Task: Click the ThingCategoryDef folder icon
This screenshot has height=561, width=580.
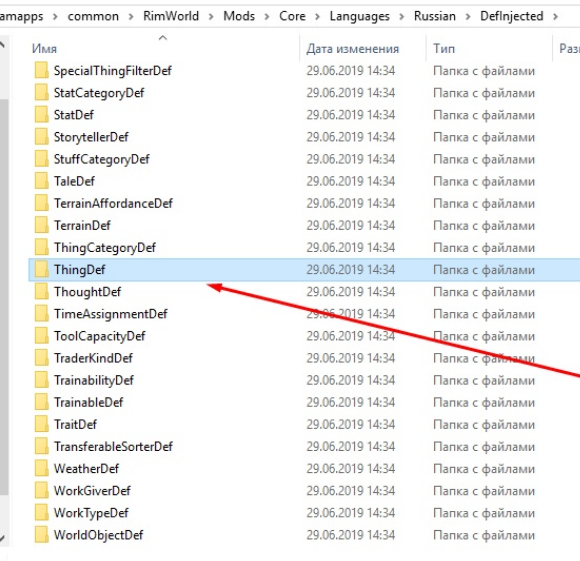Action: coord(41,247)
